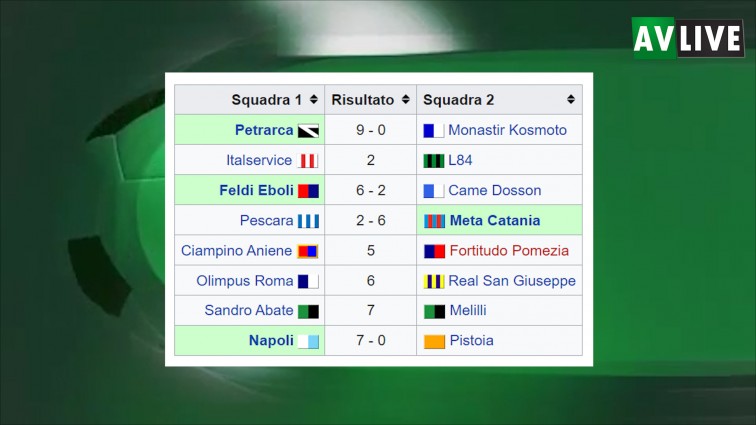Screen dimensions: 756x425
Task: Click the Petrarca black-white flag icon
Action: (x=308, y=131)
